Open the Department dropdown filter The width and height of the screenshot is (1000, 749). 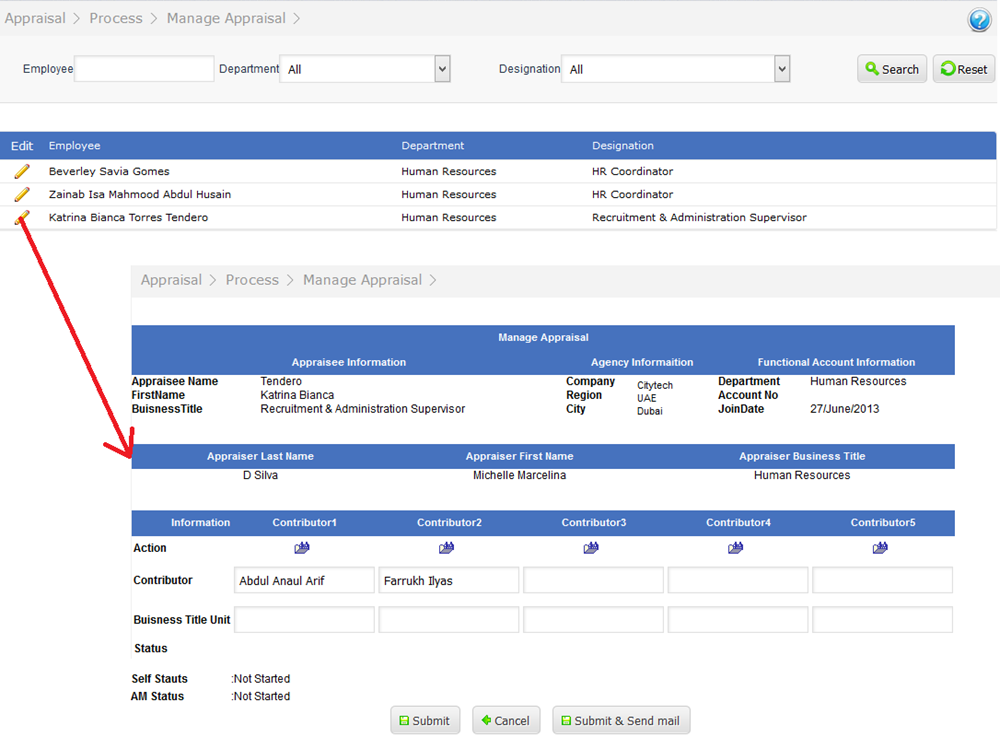[365, 69]
